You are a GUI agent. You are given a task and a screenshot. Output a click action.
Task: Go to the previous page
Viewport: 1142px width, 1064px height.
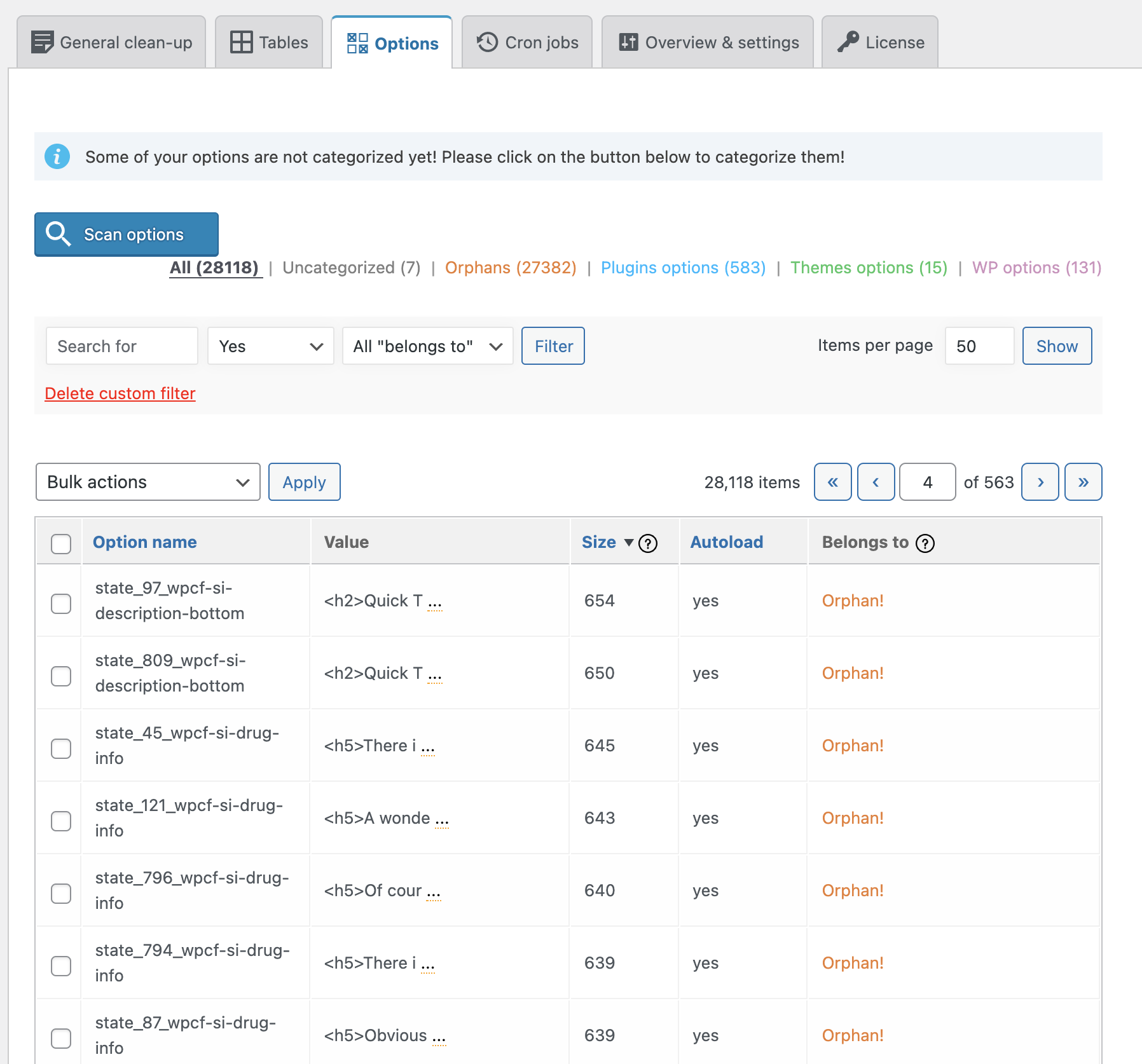pyautogui.click(x=876, y=482)
